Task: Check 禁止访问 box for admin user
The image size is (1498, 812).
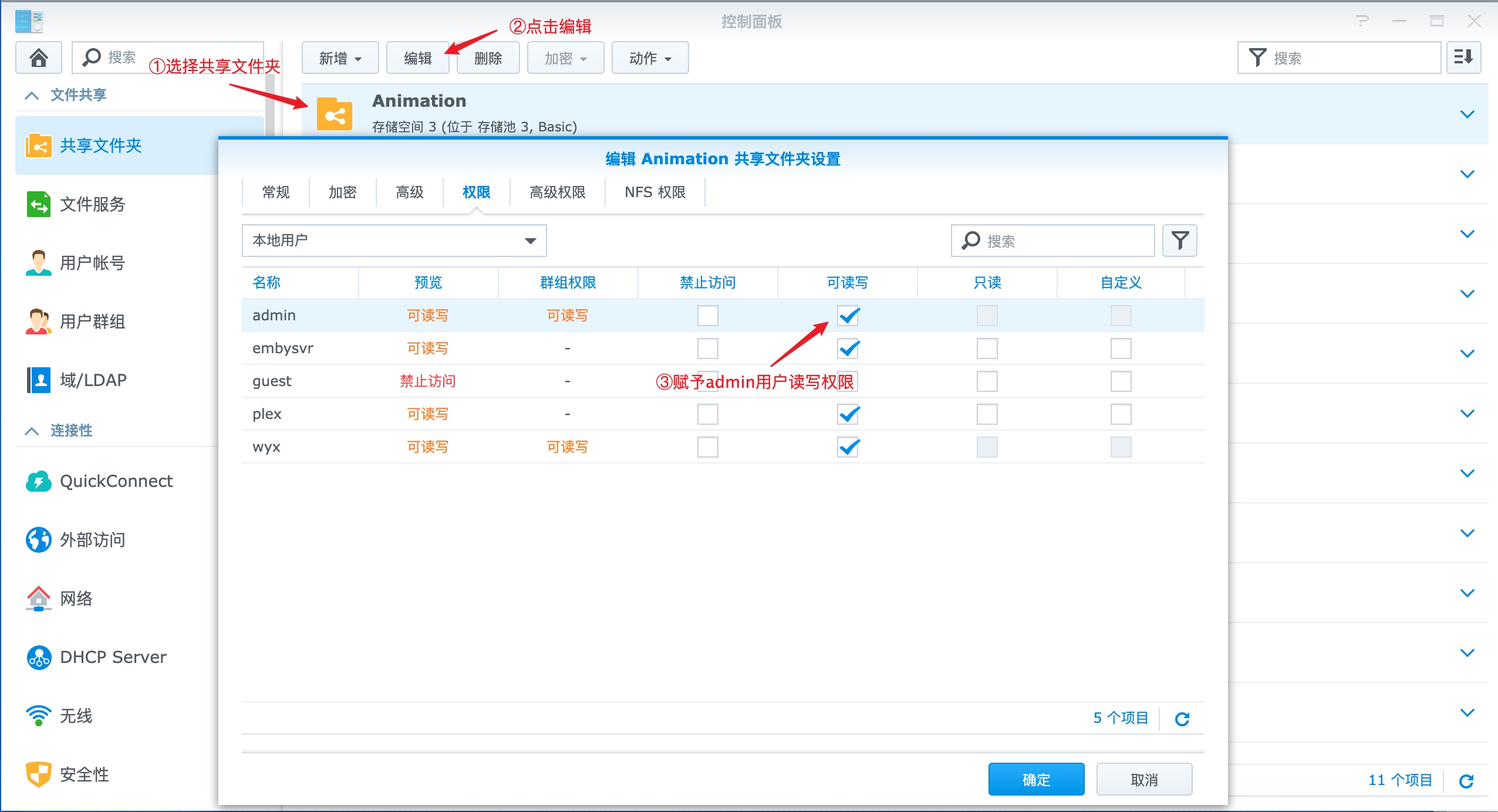Action: click(707, 316)
